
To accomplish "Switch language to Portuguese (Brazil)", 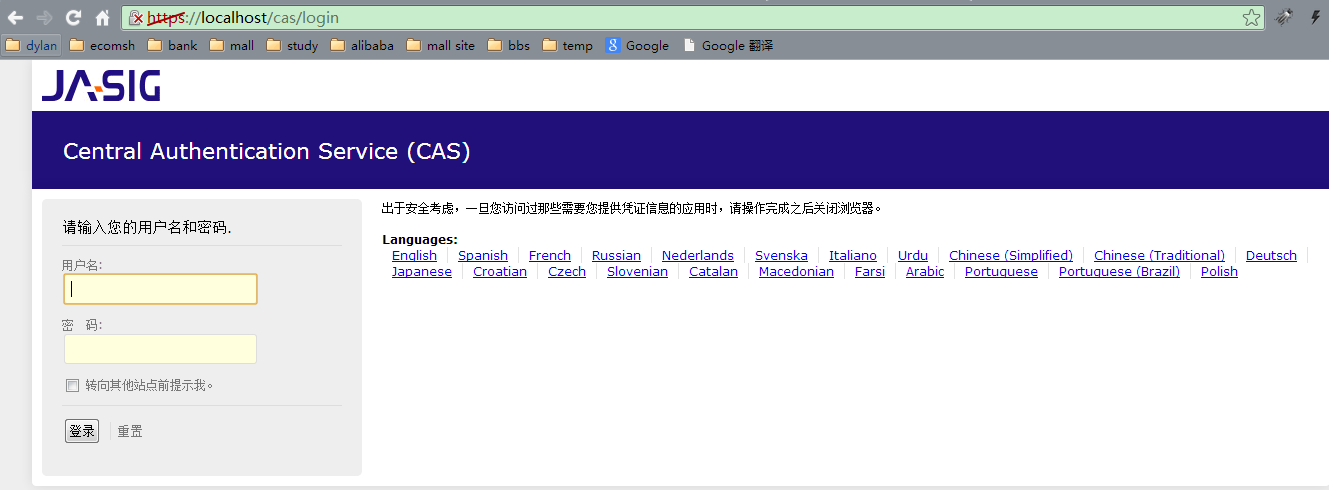I will point(1119,271).
